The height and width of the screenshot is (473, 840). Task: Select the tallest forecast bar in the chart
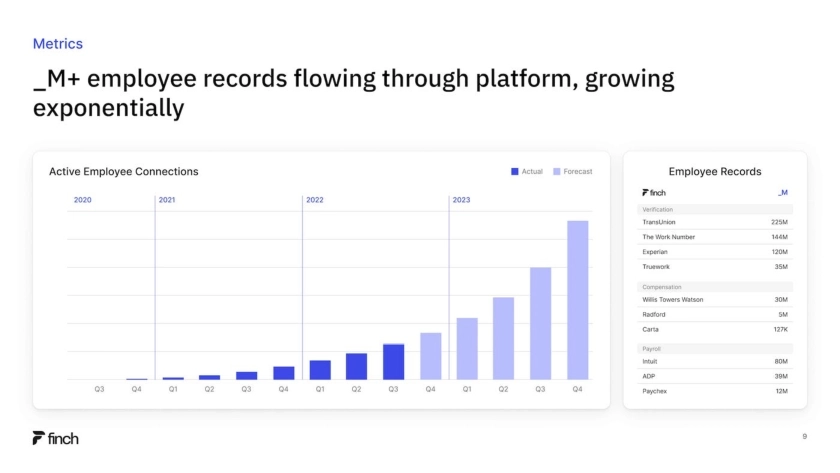point(577,299)
